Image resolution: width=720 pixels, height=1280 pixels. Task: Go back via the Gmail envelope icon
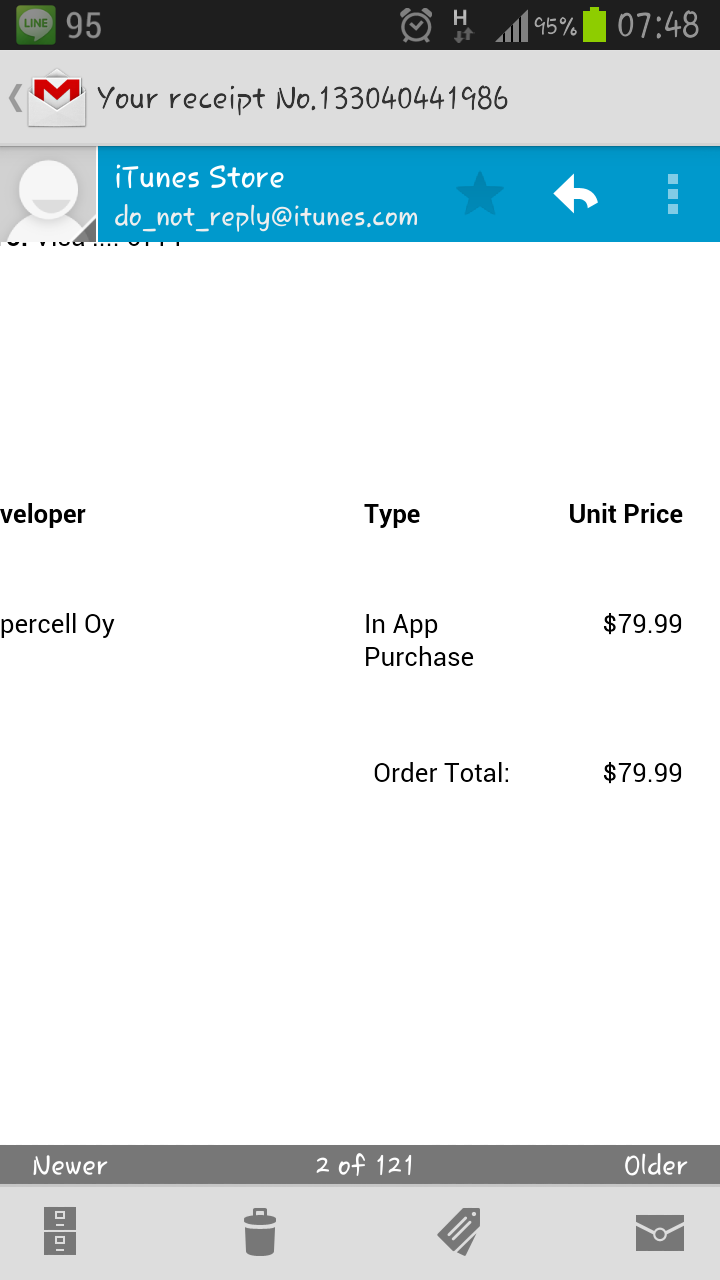click(50, 97)
